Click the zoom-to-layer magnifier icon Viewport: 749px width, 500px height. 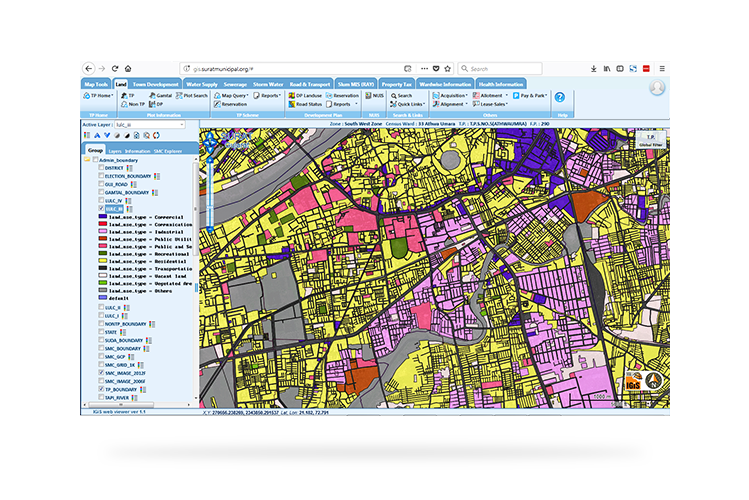[x=146, y=136]
